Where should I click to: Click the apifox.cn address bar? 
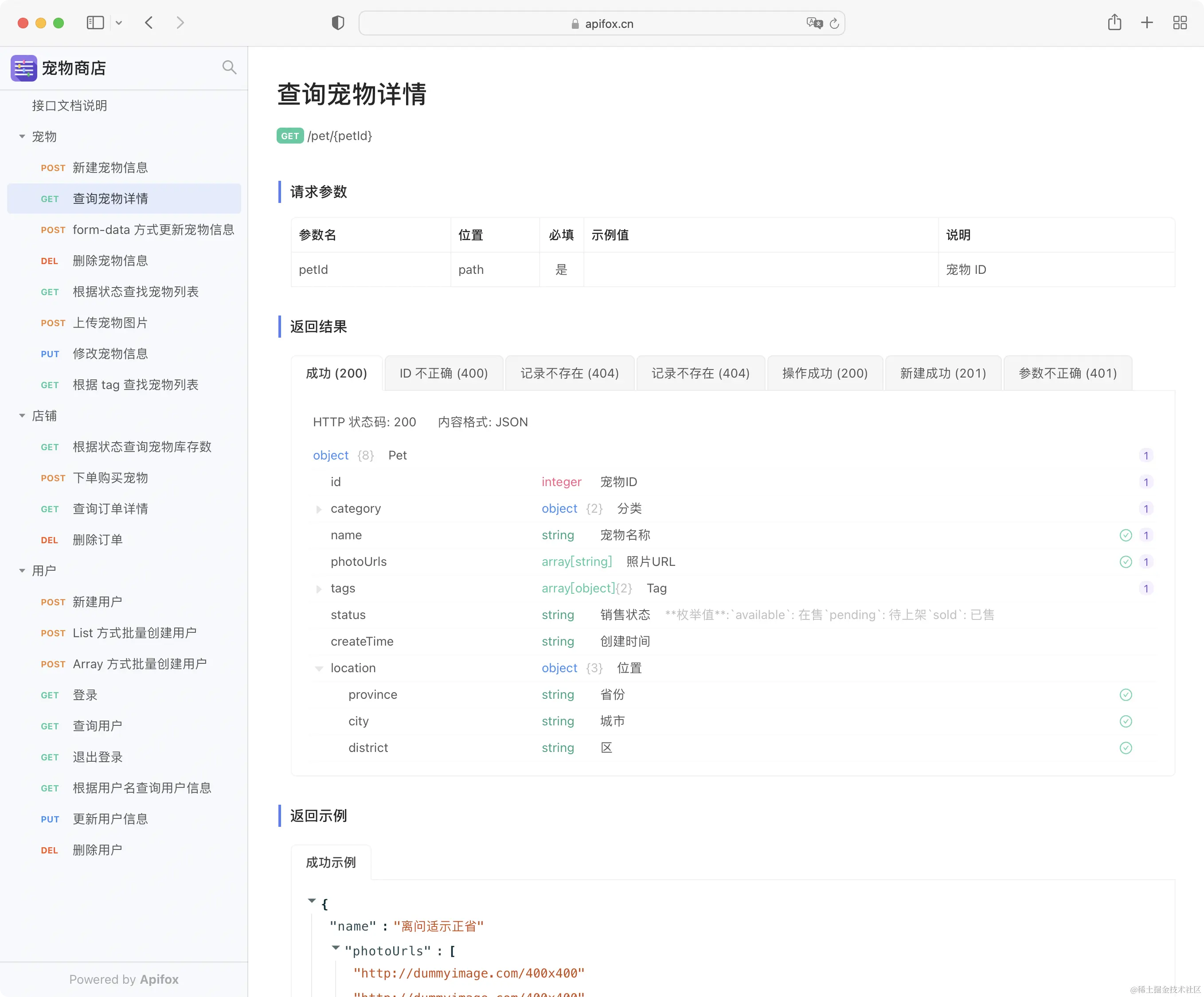click(x=609, y=23)
